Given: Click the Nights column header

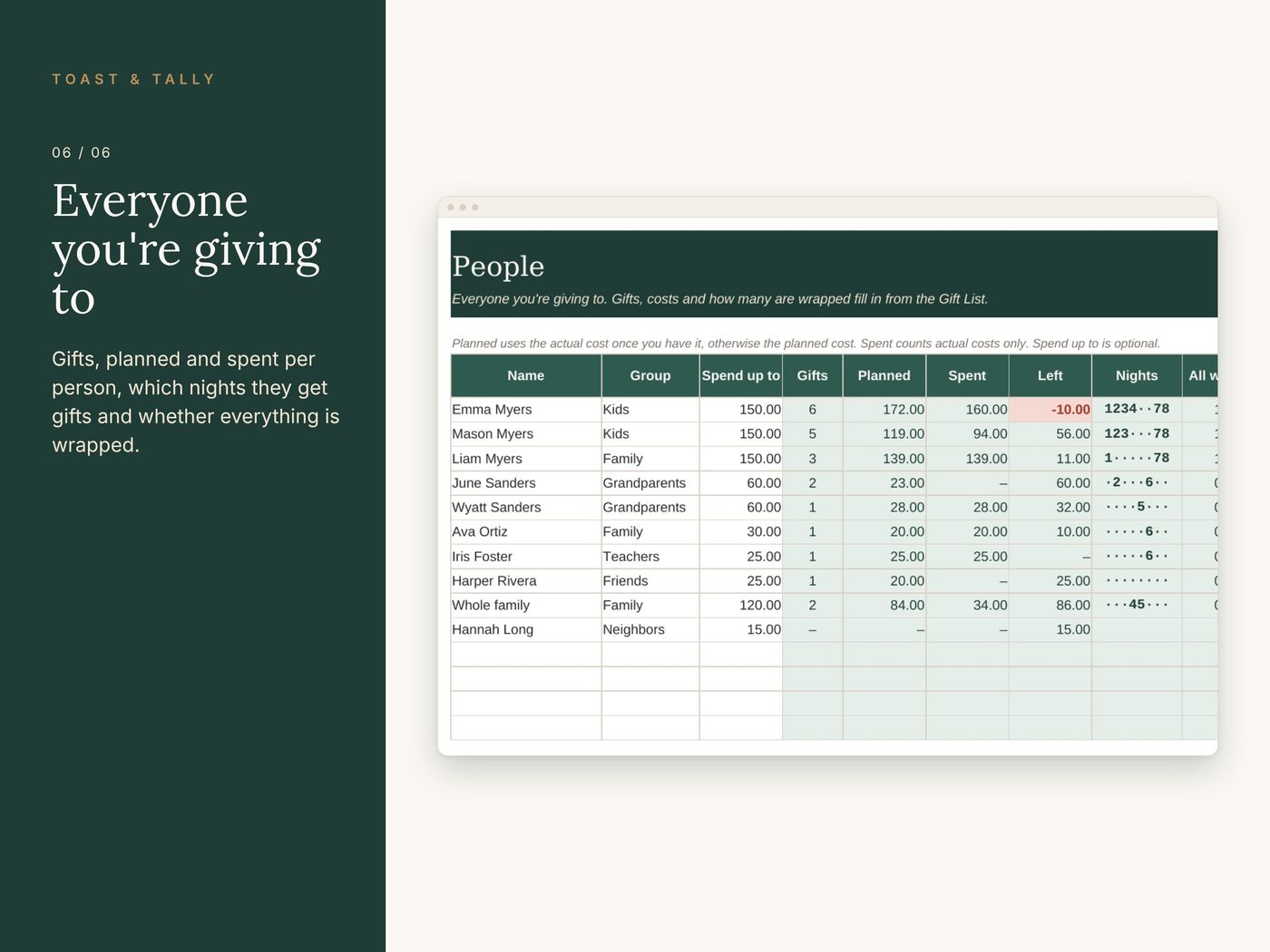Looking at the screenshot, I should [x=1137, y=375].
